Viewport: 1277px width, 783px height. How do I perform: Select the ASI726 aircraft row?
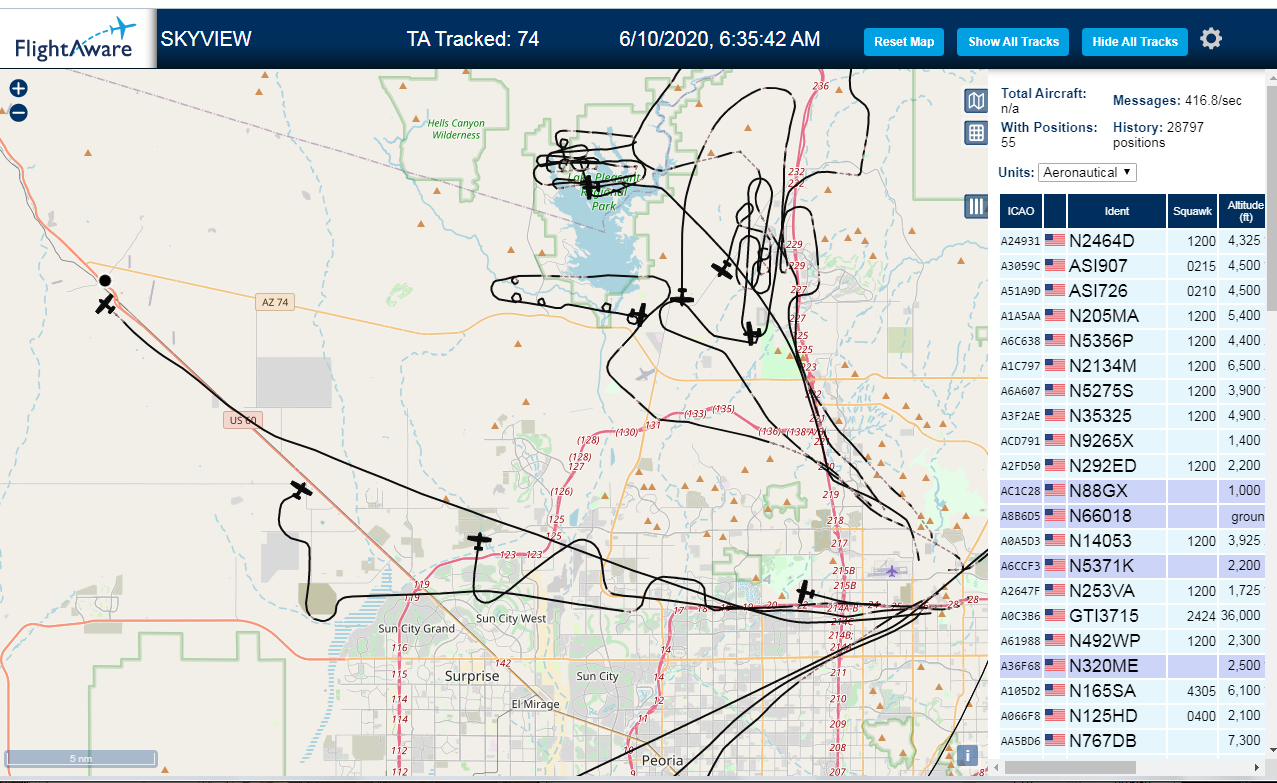tap(1132, 291)
